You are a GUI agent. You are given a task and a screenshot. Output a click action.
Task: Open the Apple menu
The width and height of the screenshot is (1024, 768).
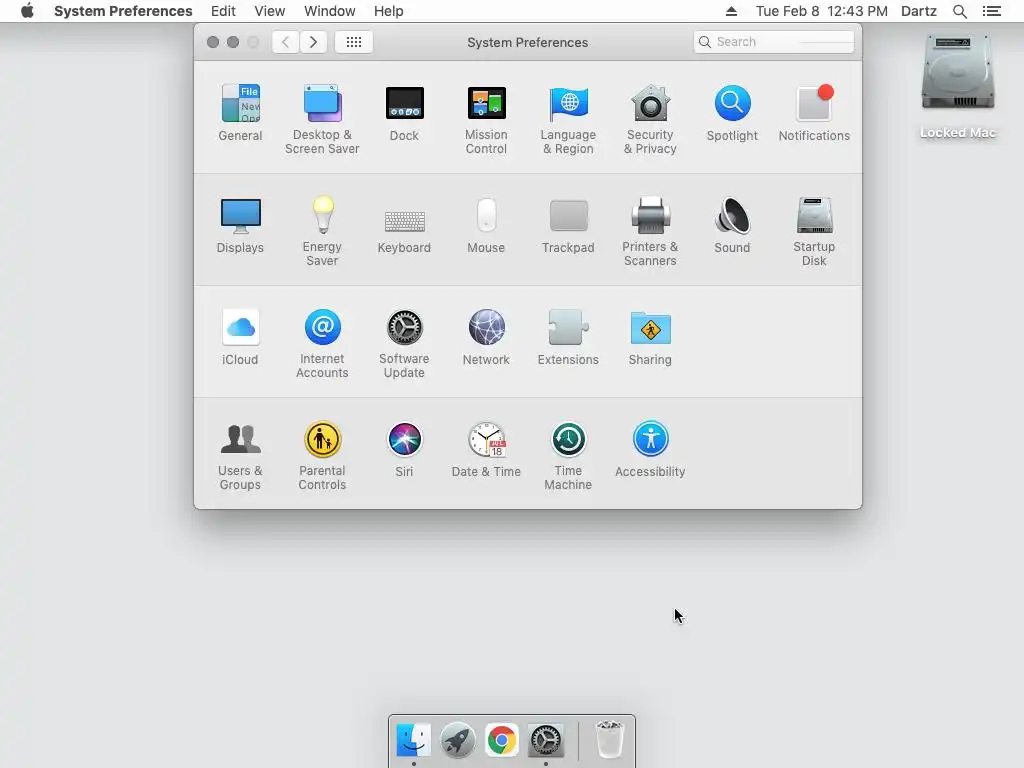[x=27, y=11]
